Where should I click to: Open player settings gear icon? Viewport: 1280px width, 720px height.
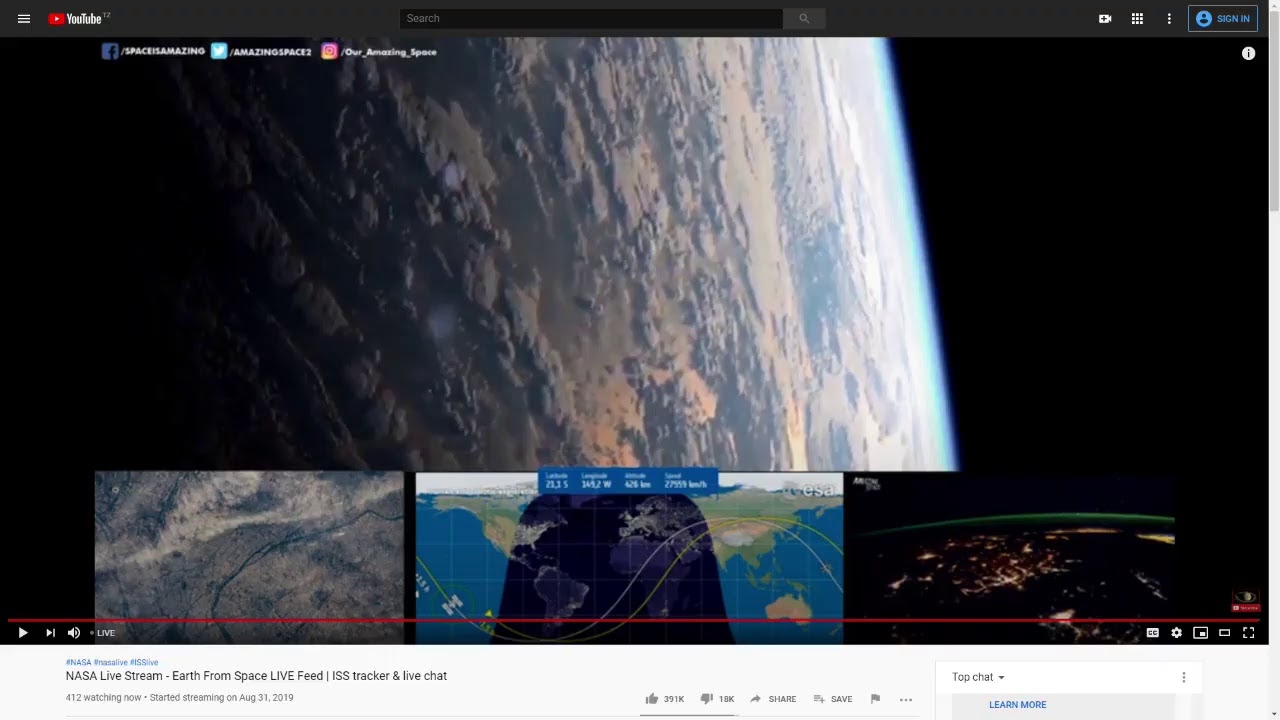1177,633
